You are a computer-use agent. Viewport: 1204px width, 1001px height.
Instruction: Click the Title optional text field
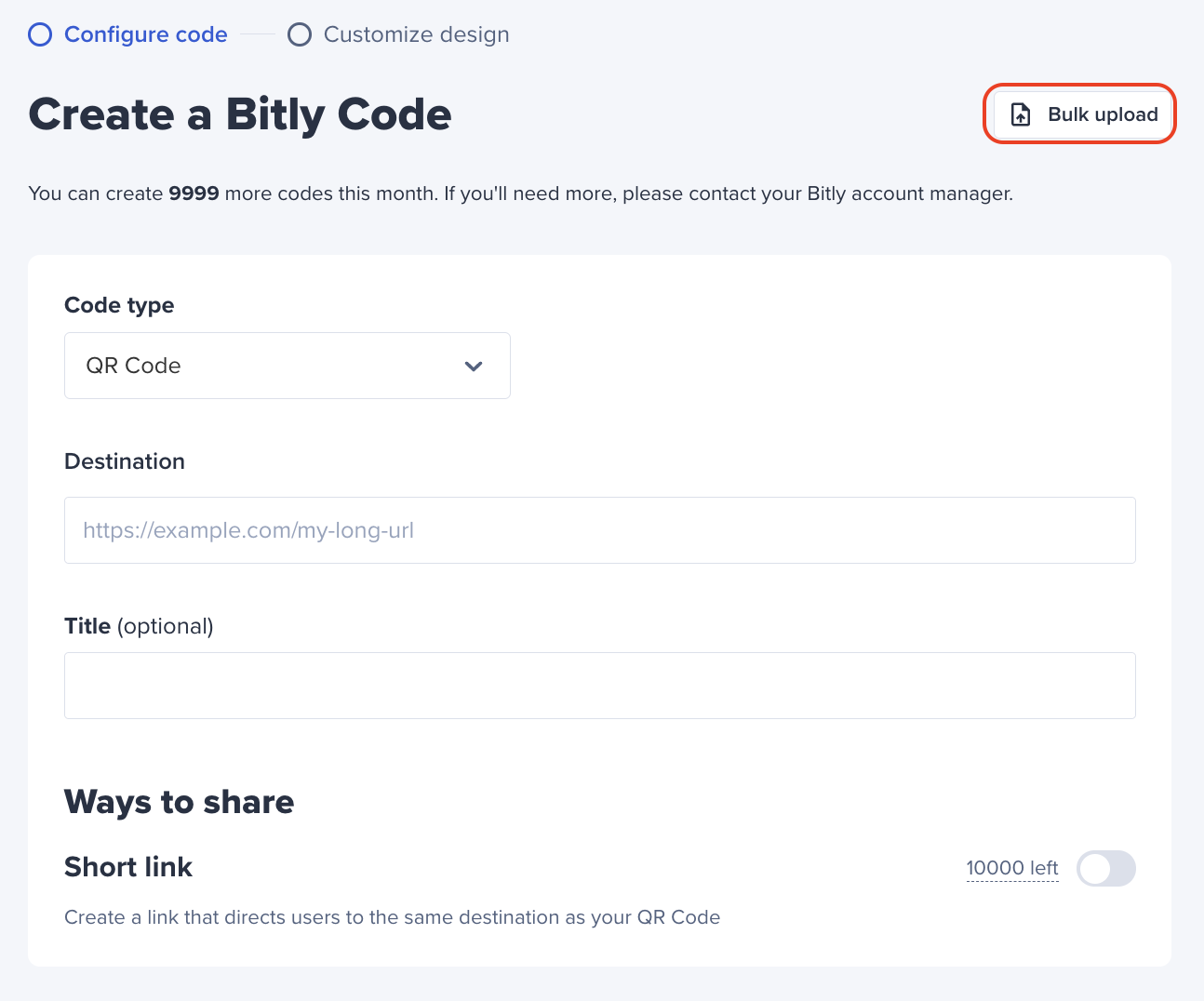tap(600, 686)
